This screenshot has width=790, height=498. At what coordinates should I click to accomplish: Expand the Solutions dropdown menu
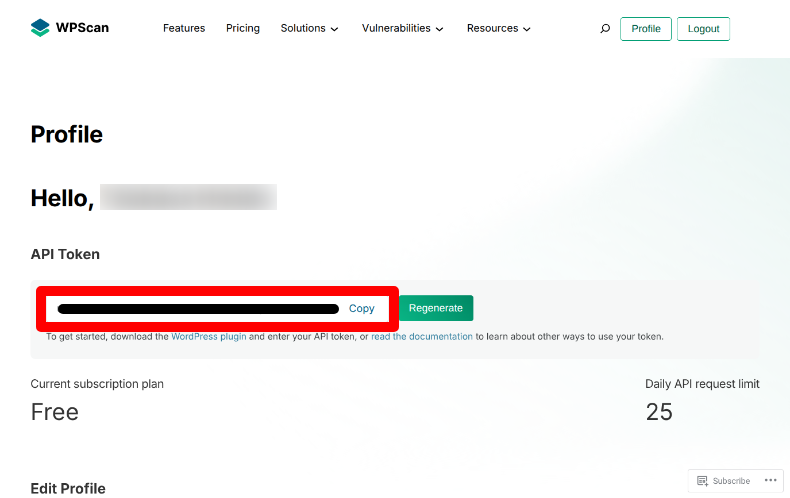pyautogui.click(x=309, y=28)
